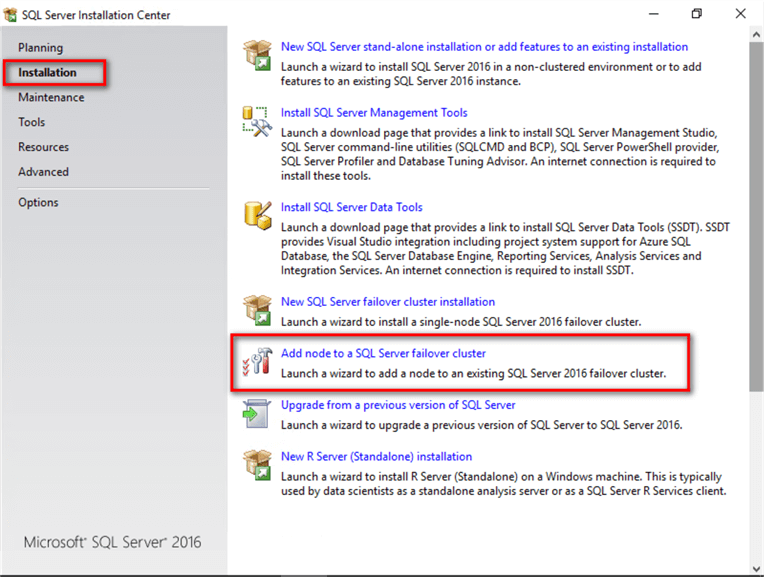This screenshot has height=577, width=764.
Task: Open Add node to a SQL Server failover cluster
Action: tap(383, 353)
